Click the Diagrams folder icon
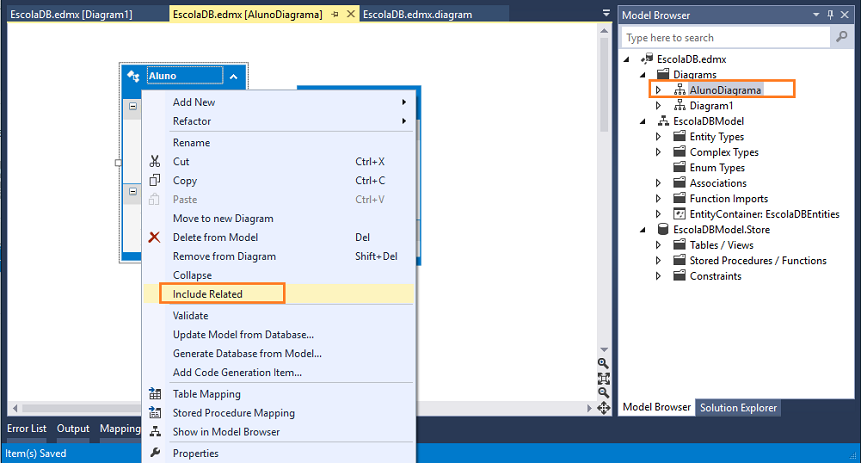This screenshot has width=861, height=463. tap(663, 74)
